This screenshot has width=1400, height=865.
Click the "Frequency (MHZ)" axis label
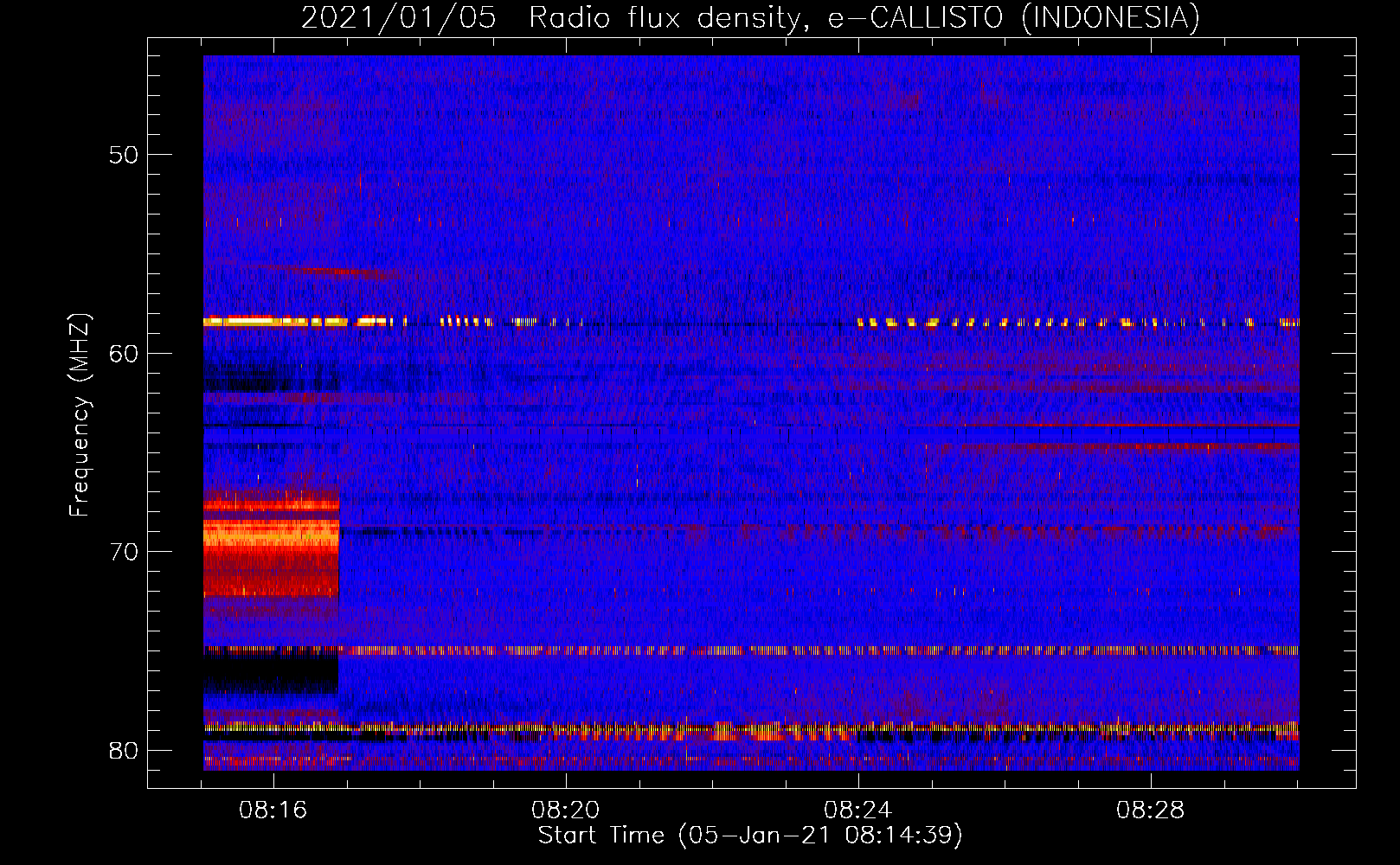80,414
